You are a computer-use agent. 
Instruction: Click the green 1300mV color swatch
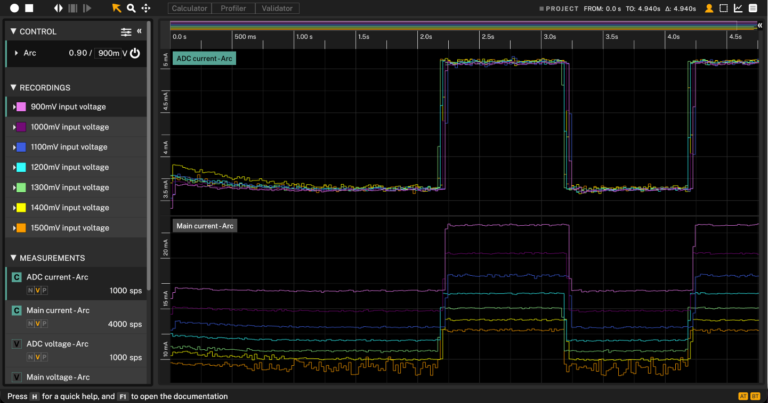tap(22, 187)
